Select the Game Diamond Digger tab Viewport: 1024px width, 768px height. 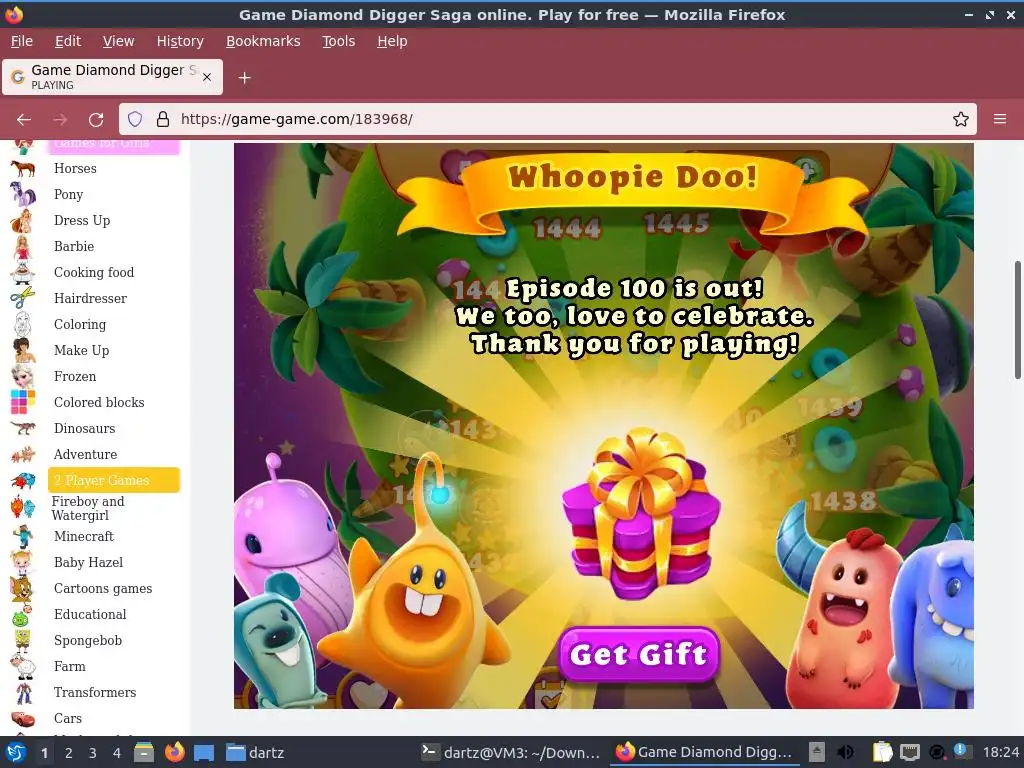[112, 77]
